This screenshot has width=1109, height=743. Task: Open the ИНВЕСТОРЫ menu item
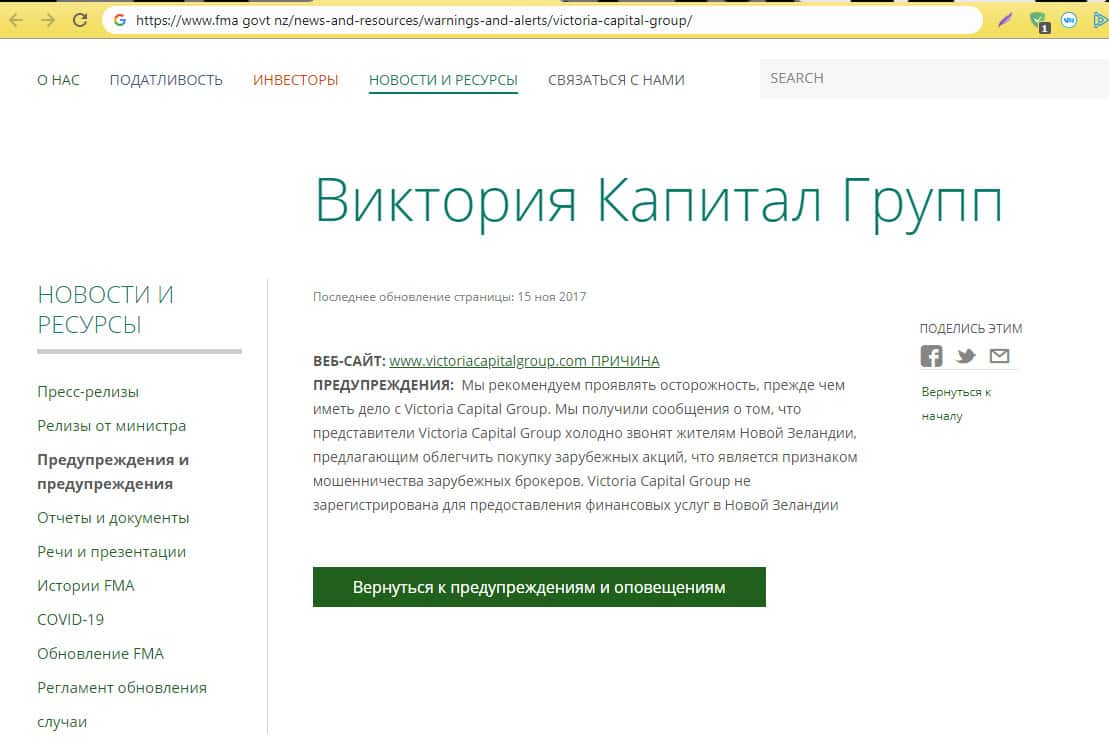(296, 80)
